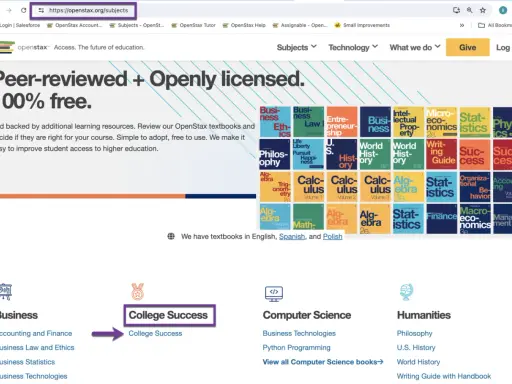The image size is (512, 384).
Task: Expand the Technology dropdown menu
Action: point(353,47)
